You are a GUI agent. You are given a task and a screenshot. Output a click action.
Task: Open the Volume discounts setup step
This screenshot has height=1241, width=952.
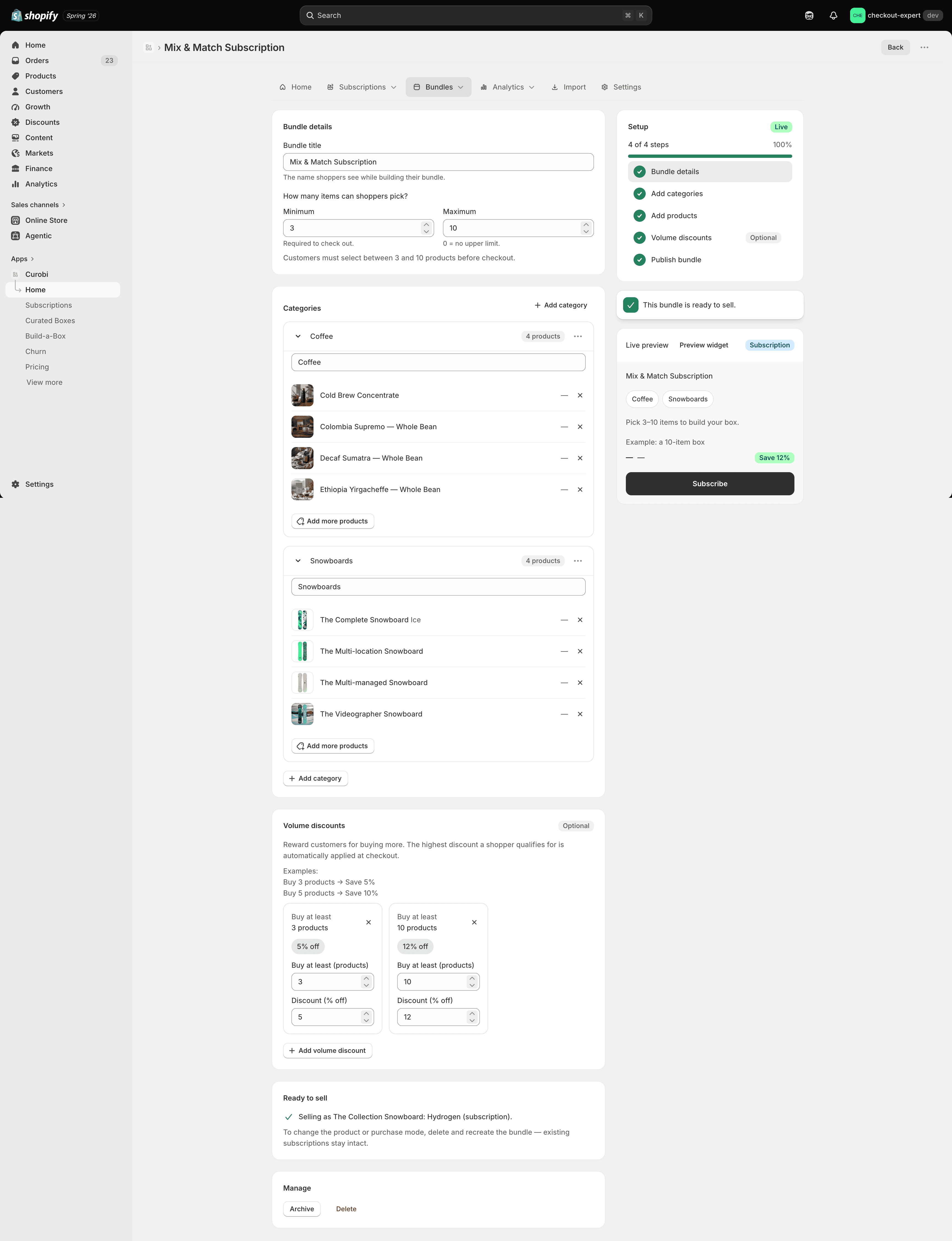tap(710, 238)
